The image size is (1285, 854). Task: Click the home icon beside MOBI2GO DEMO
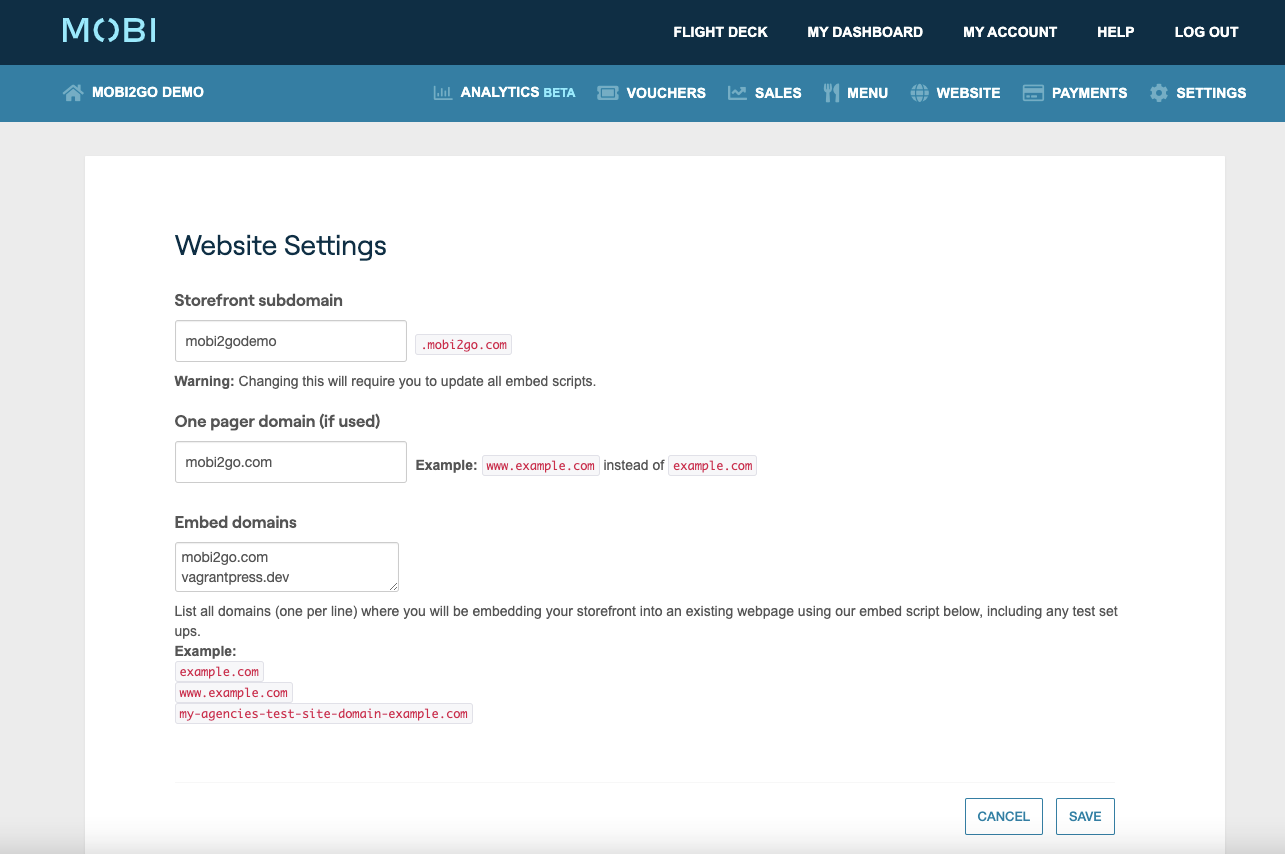[x=73, y=93]
